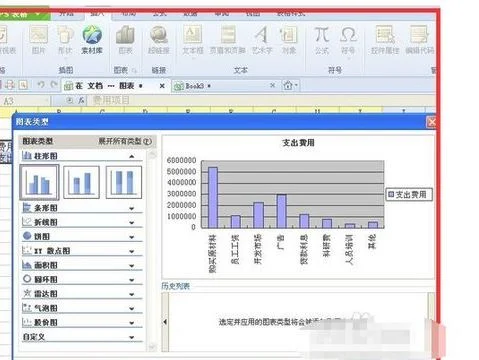
Task: Click the chart type list scrollbar
Action: 152,250
